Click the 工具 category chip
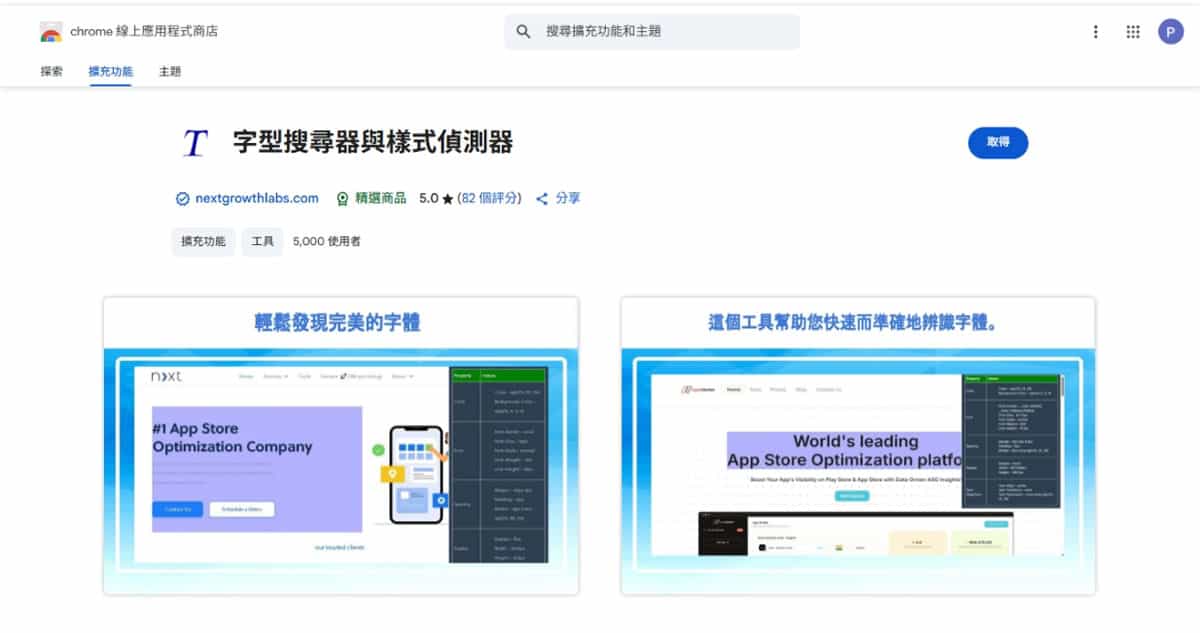 [x=262, y=242]
